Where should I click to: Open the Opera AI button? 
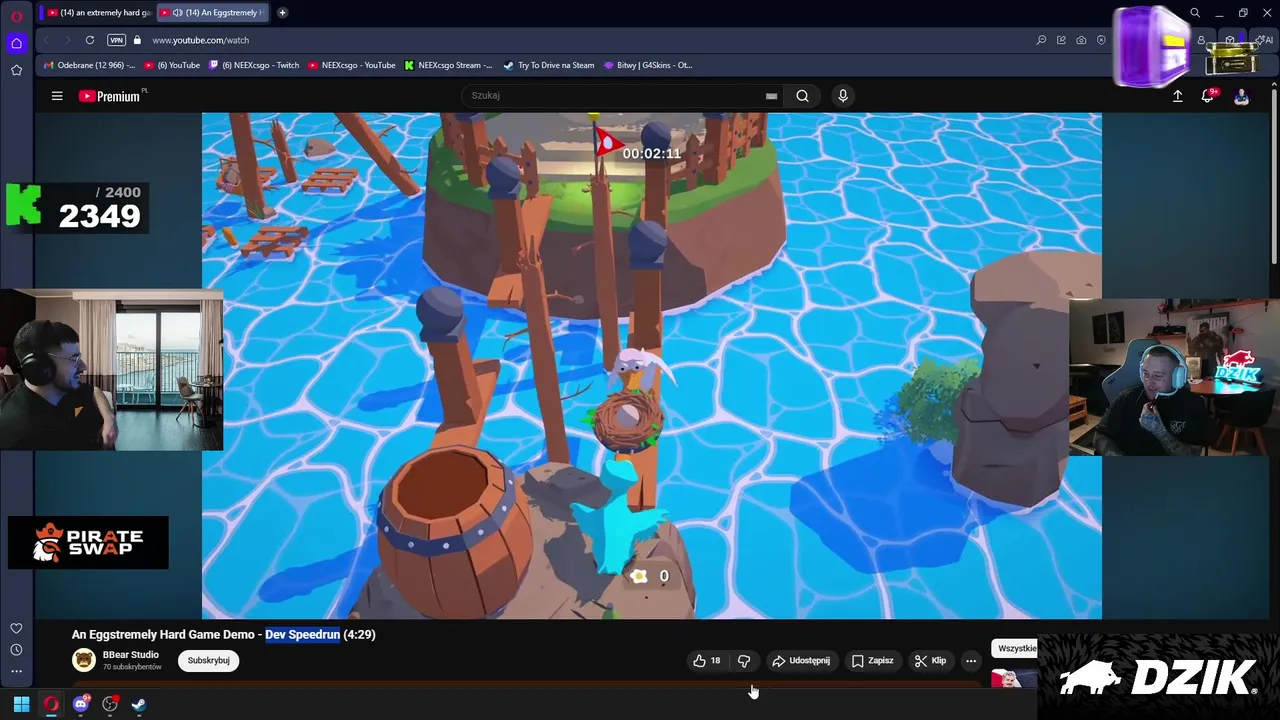tap(1265, 40)
